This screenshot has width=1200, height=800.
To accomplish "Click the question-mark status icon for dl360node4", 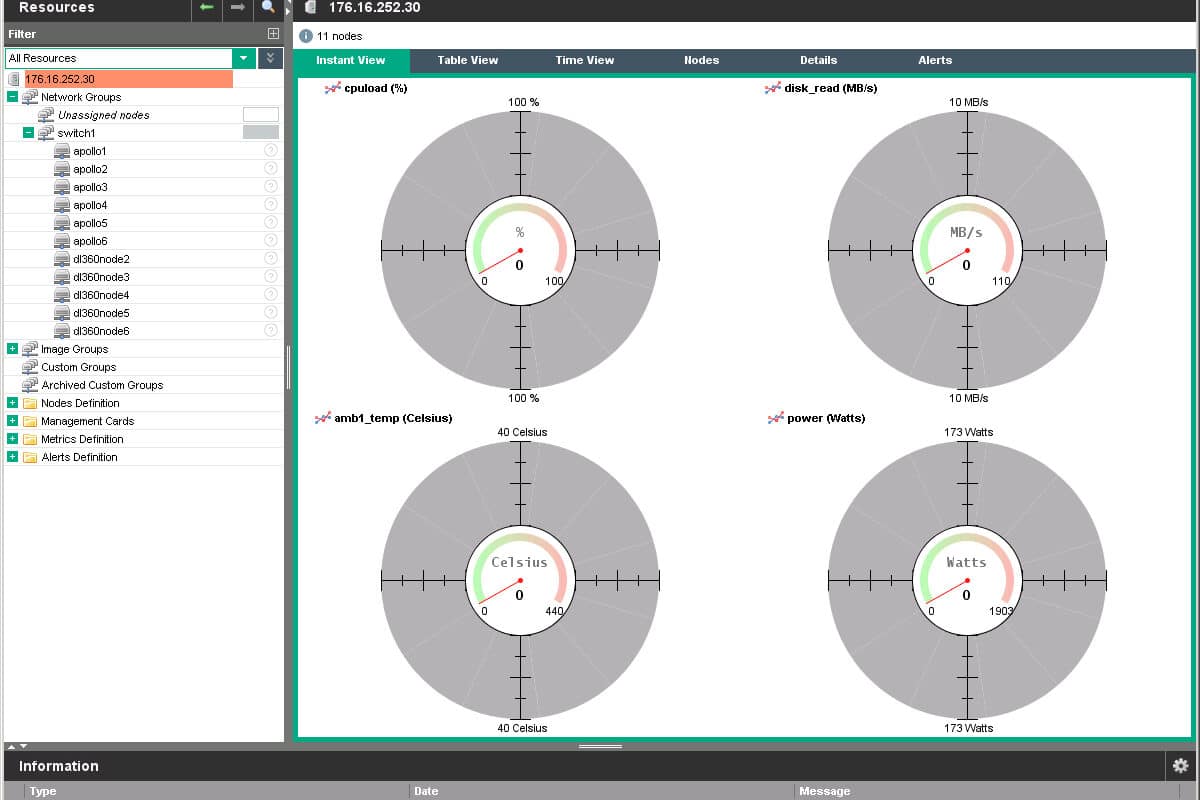I will pos(270,294).
